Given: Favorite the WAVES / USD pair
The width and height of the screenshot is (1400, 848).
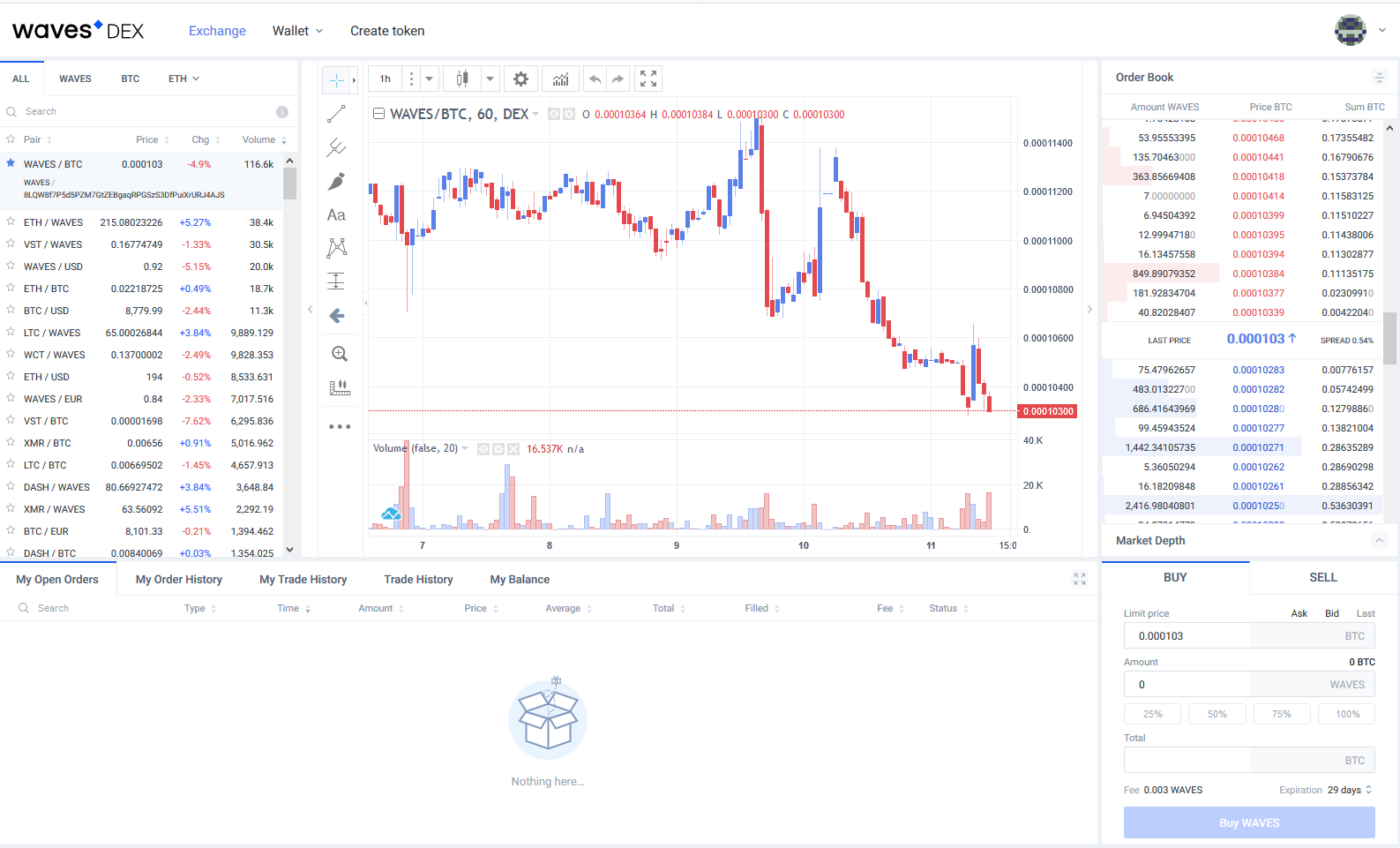Looking at the screenshot, I should coord(11,266).
